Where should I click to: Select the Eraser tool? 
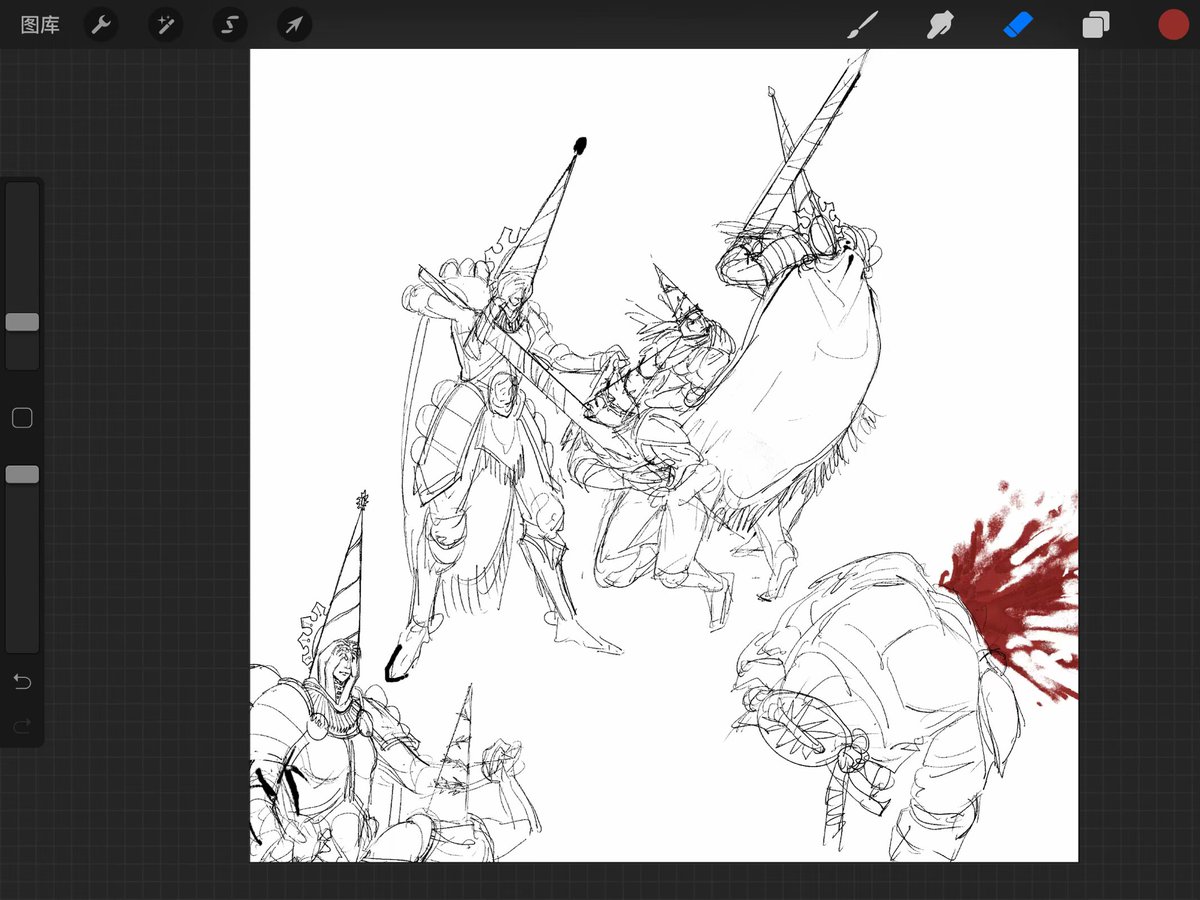tap(1017, 24)
